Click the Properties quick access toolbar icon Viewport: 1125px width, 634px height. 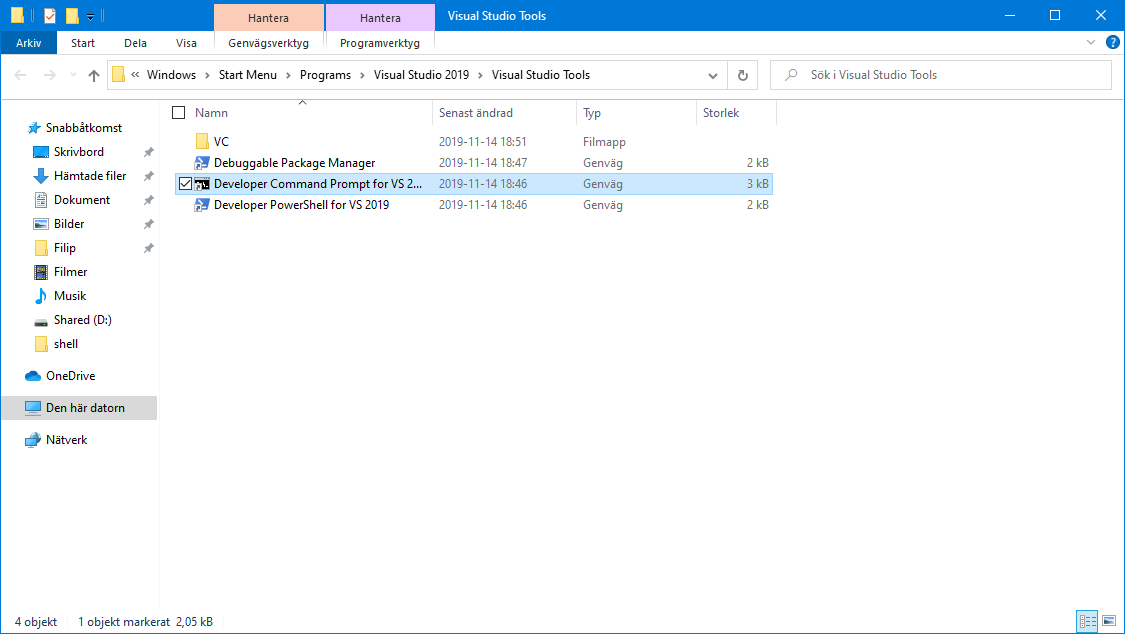coord(50,15)
